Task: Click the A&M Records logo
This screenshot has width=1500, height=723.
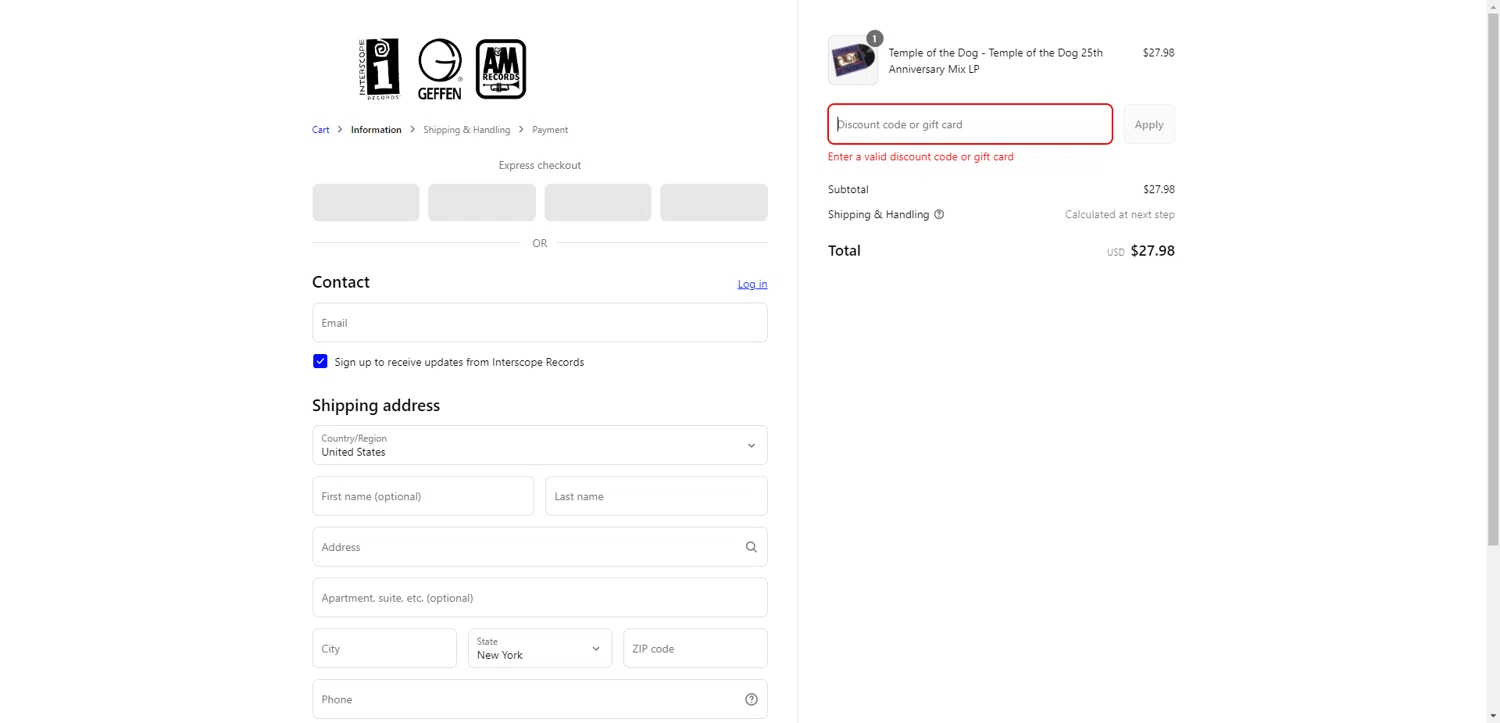Action: pyautogui.click(x=501, y=69)
